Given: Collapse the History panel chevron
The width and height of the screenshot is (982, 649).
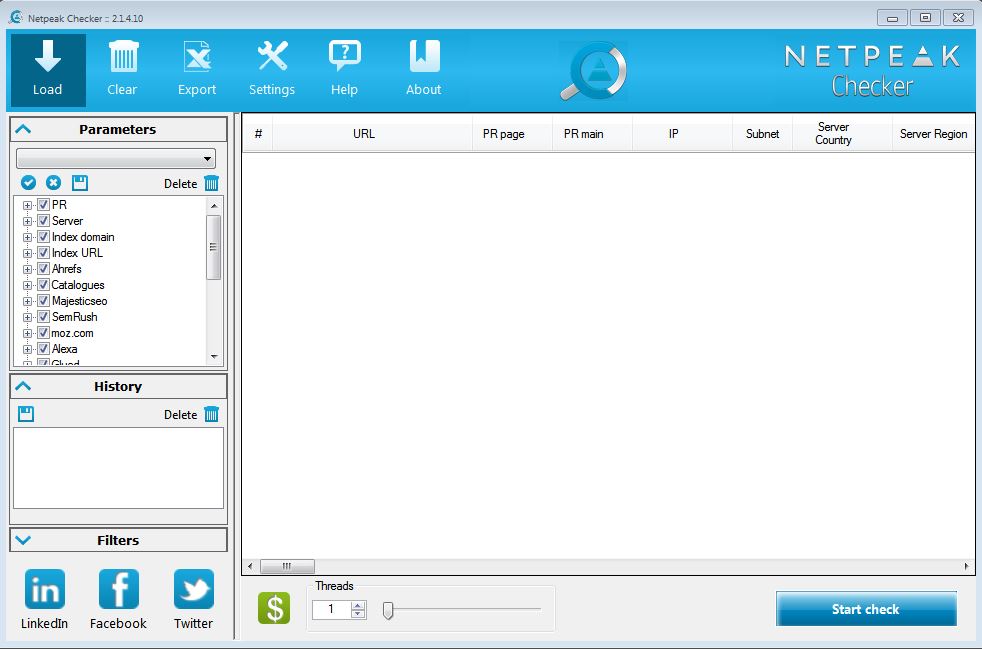Looking at the screenshot, I should click(24, 386).
